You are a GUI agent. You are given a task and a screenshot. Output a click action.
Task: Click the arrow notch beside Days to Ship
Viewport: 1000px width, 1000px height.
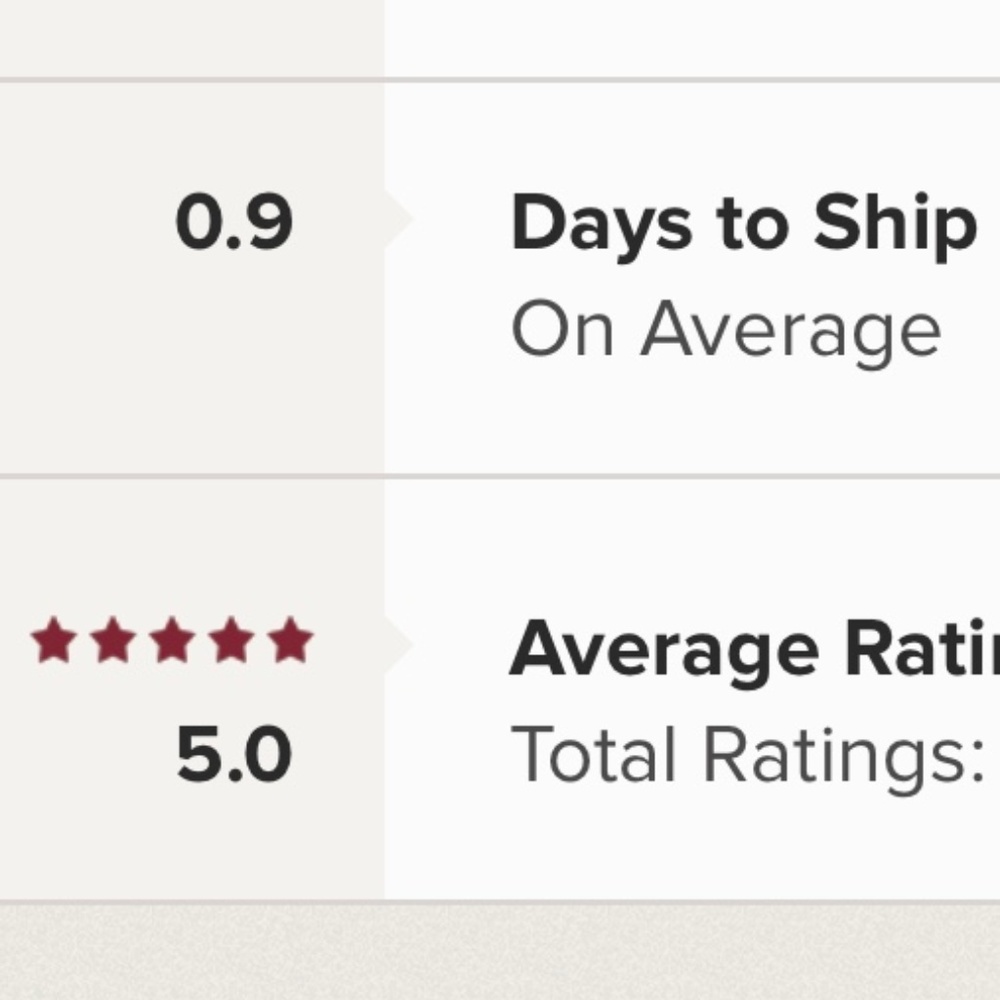(x=399, y=219)
